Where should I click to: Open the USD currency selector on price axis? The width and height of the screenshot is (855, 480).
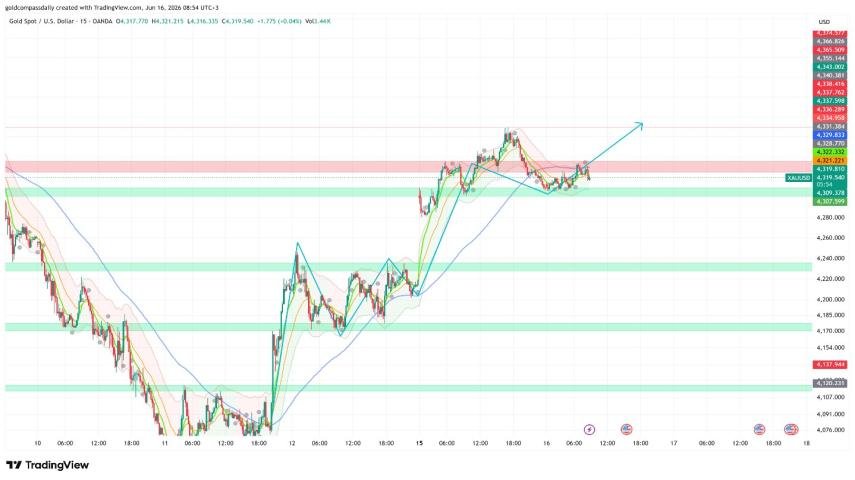coord(824,22)
